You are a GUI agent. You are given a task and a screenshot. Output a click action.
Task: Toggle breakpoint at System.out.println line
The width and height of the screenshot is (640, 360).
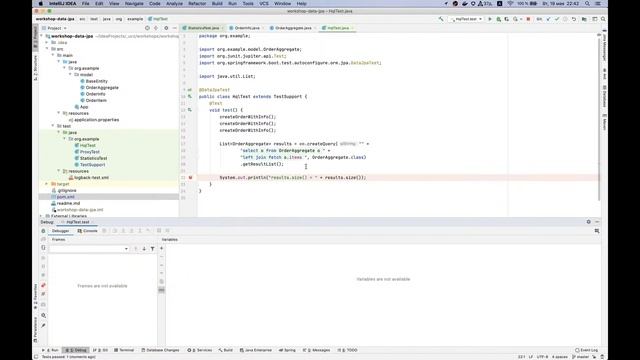point(190,178)
